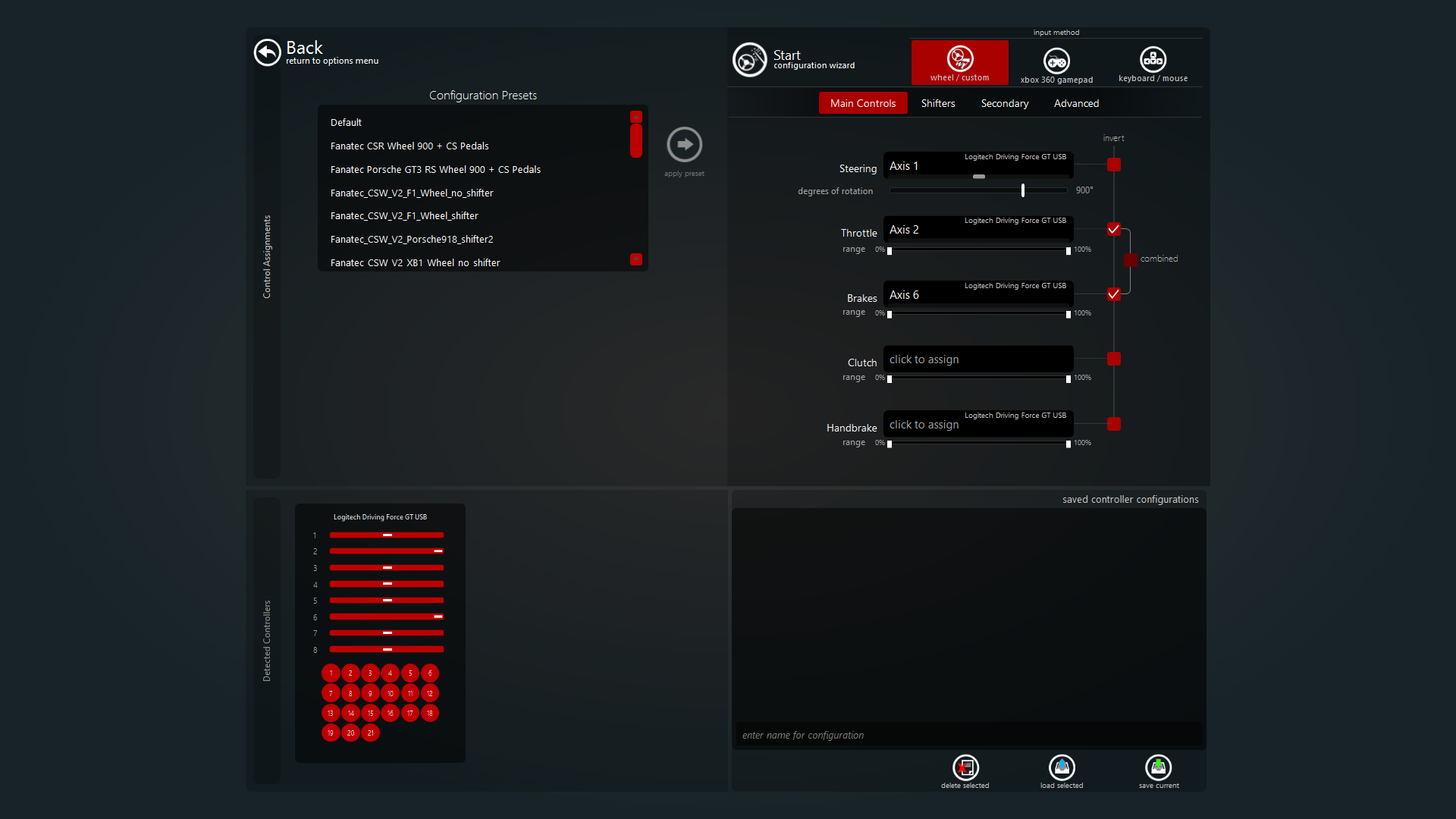Image resolution: width=1456 pixels, height=819 pixels.
Task: Adjust the degrees of rotation slider
Action: pyautogui.click(x=1023, y=190)
